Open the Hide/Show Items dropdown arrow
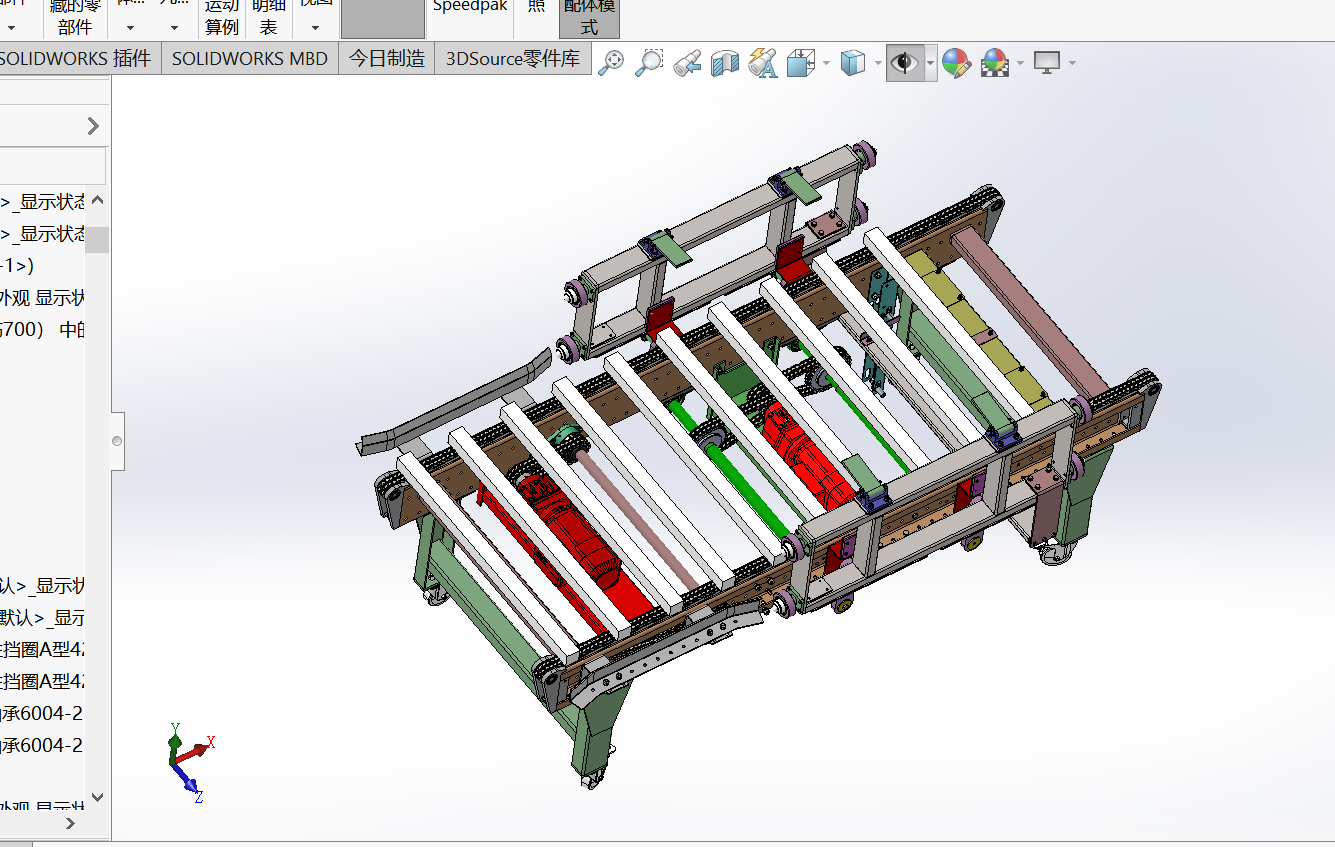 tap(930, 63)
